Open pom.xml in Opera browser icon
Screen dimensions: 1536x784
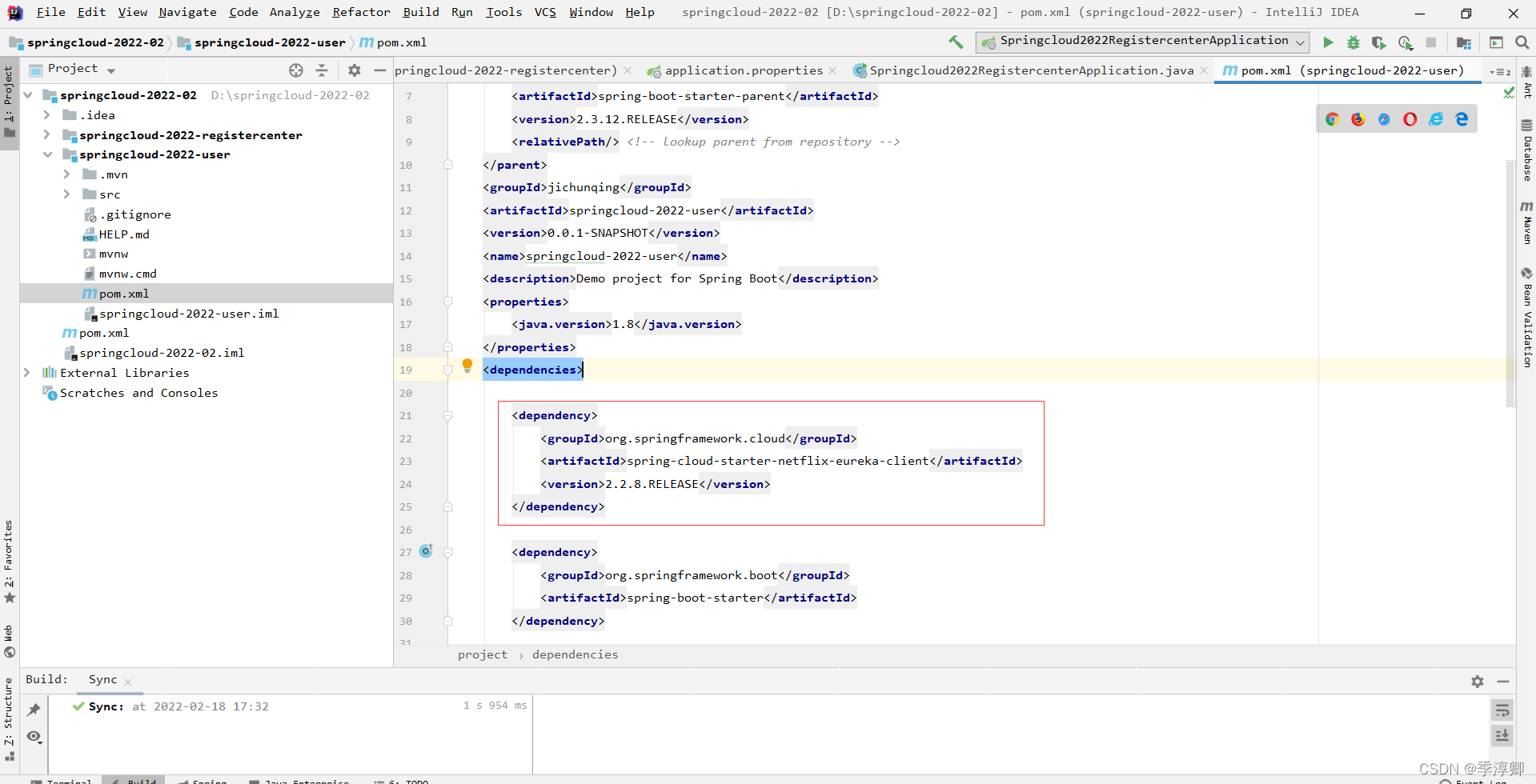point(1410,119)
